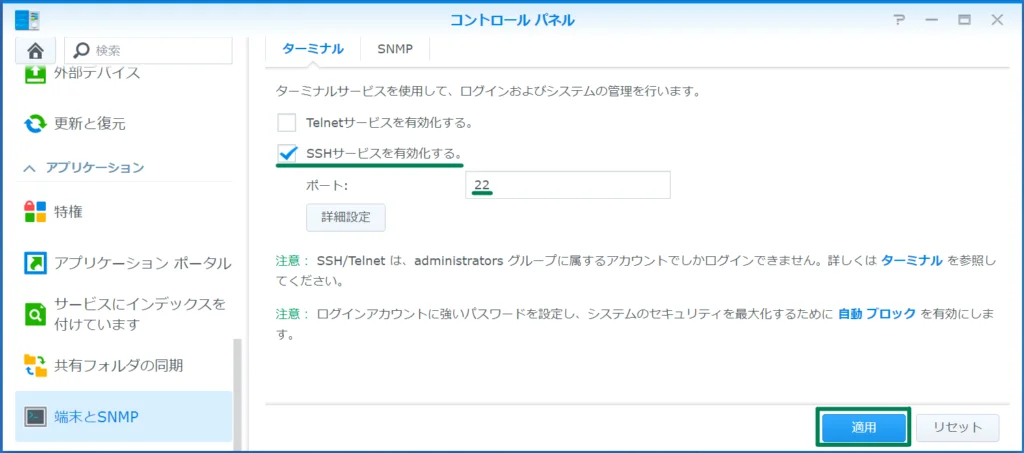This screenshot has width=1024, height=453.
Task: Click the 適用 (Apply) button
Action: [x=864, y=427]
